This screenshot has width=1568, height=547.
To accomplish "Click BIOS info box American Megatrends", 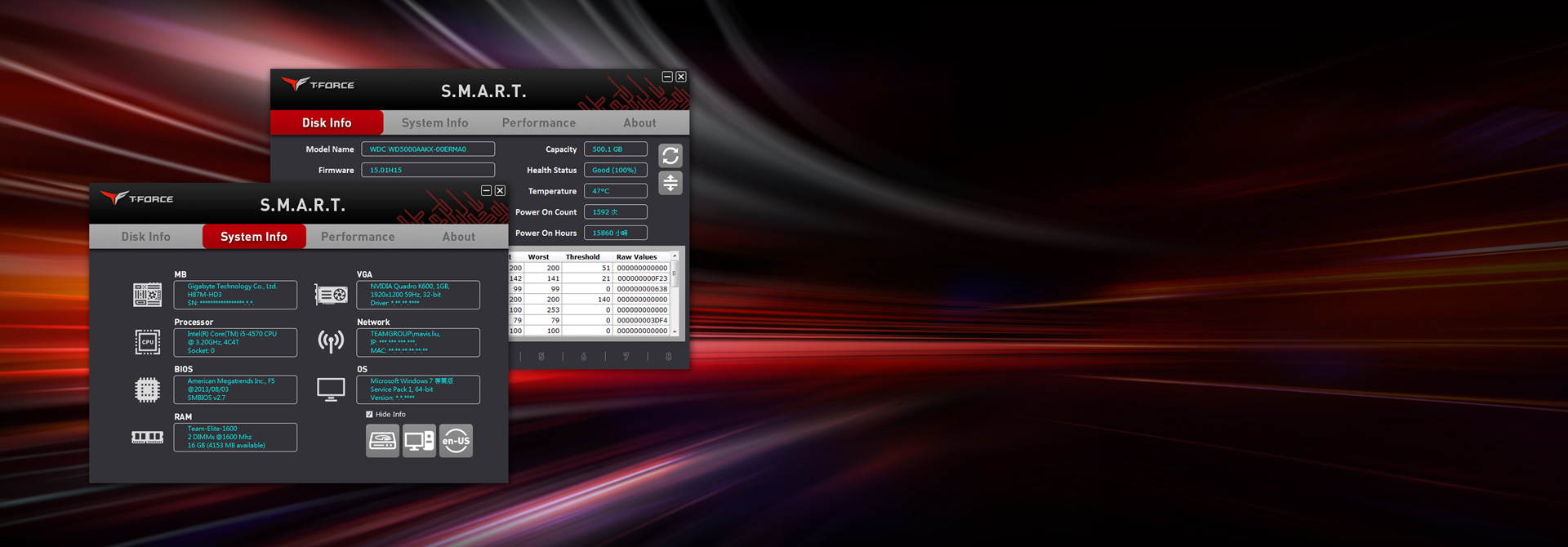I will [235, 389].
